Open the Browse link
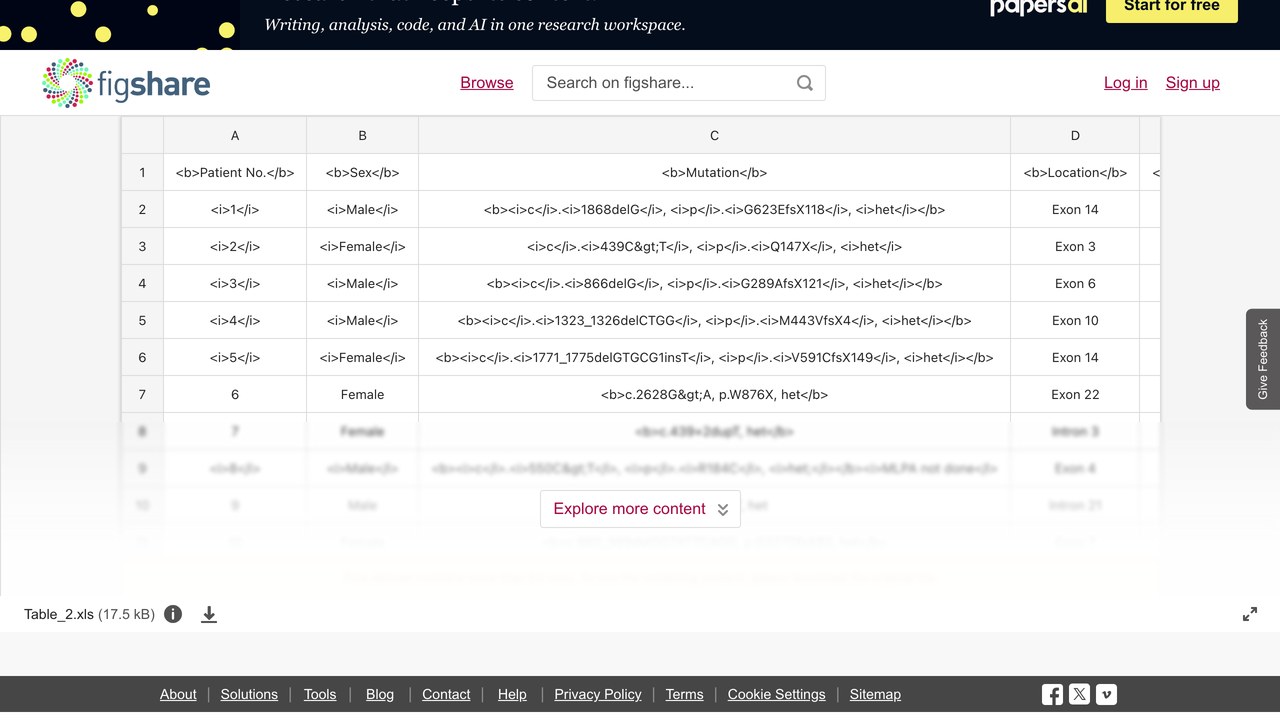Viewport: 1280px width, 720px height. tap(487, 83)
